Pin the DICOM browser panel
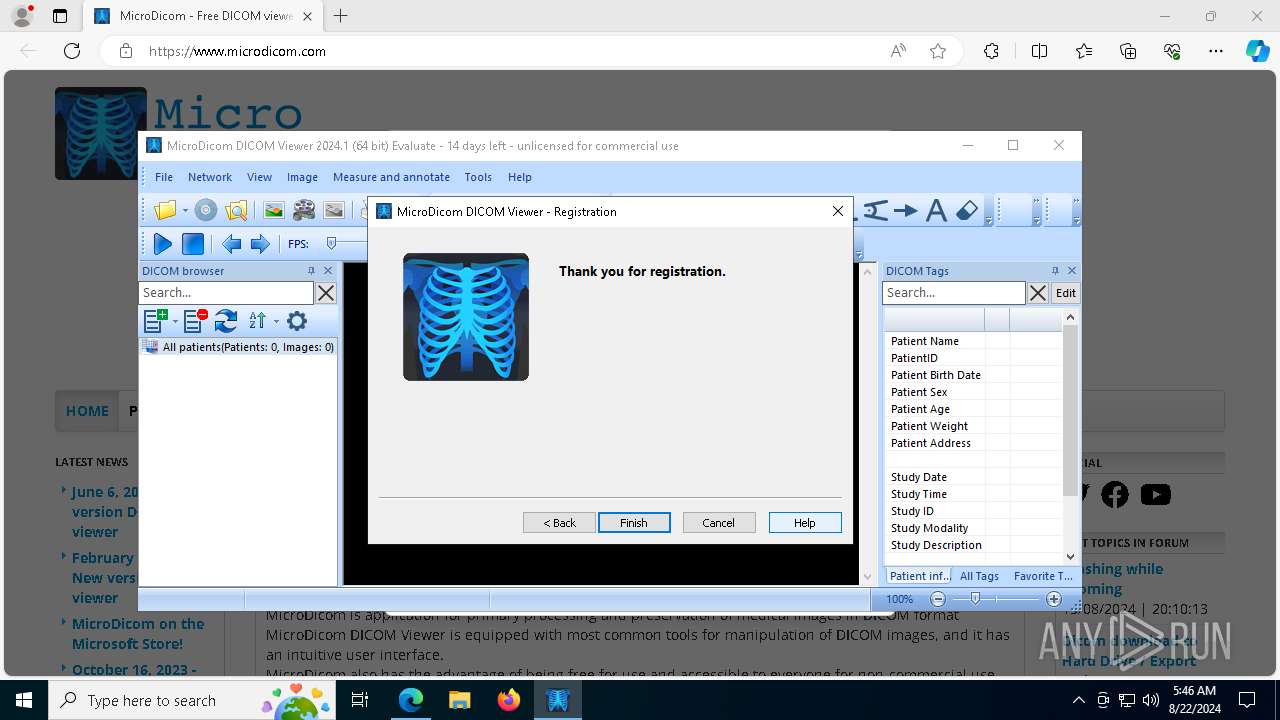 coord(311,271)
